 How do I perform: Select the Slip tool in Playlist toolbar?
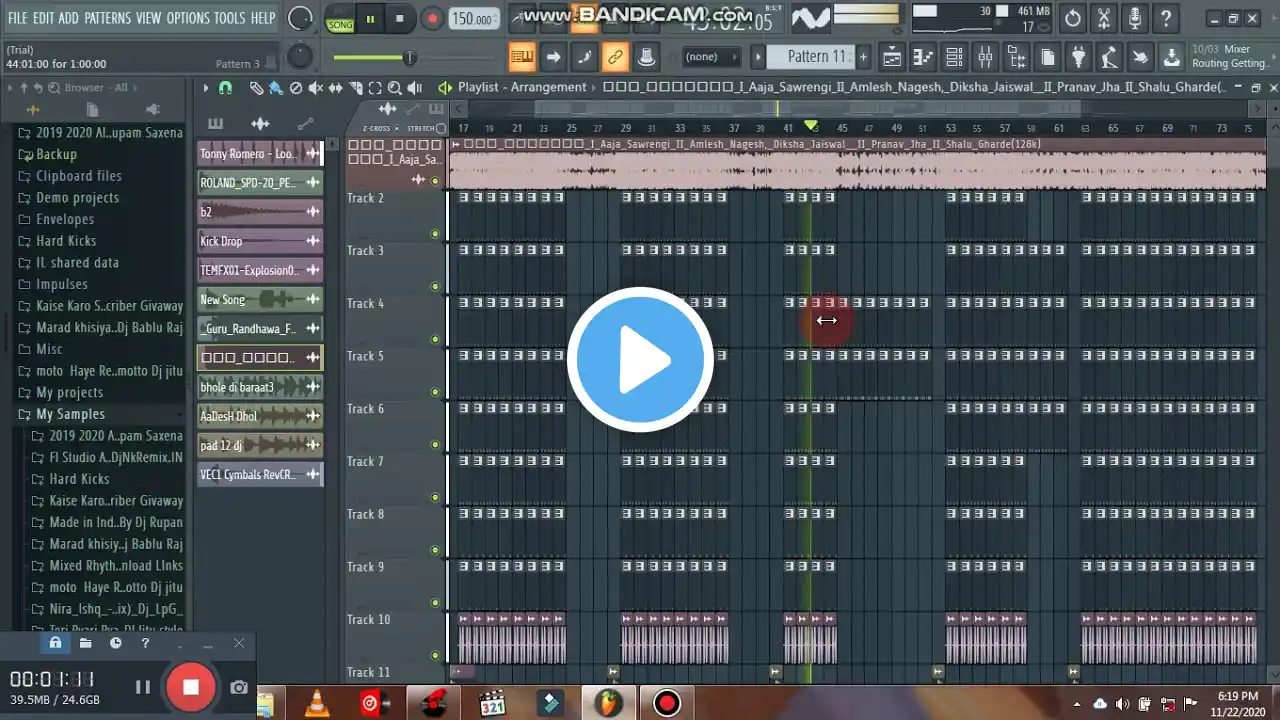(335, 88)
